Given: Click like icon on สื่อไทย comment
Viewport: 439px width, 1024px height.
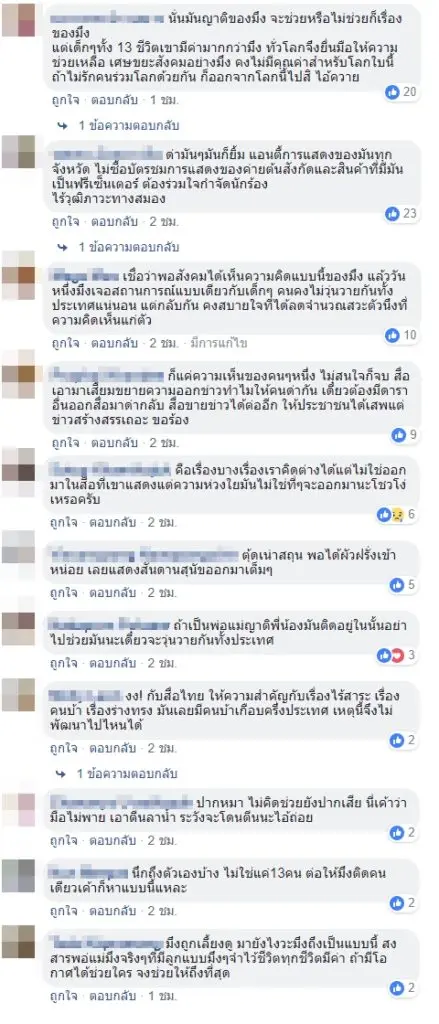Looking at the screenshot, I should (397, 740).
